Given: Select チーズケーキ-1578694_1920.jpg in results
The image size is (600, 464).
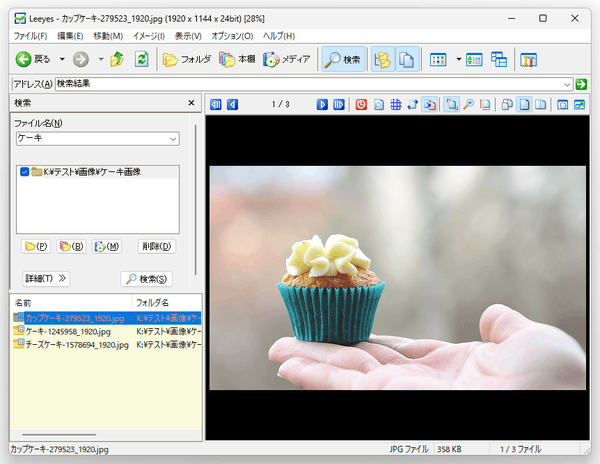Looking at the screenshot, I should (106, 345).
